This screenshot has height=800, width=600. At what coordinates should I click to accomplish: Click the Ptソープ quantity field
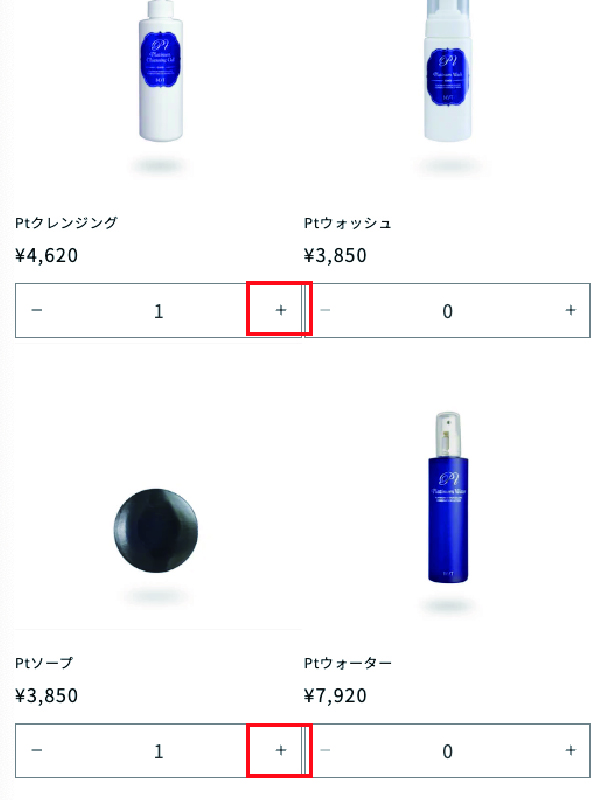point(159,751)
